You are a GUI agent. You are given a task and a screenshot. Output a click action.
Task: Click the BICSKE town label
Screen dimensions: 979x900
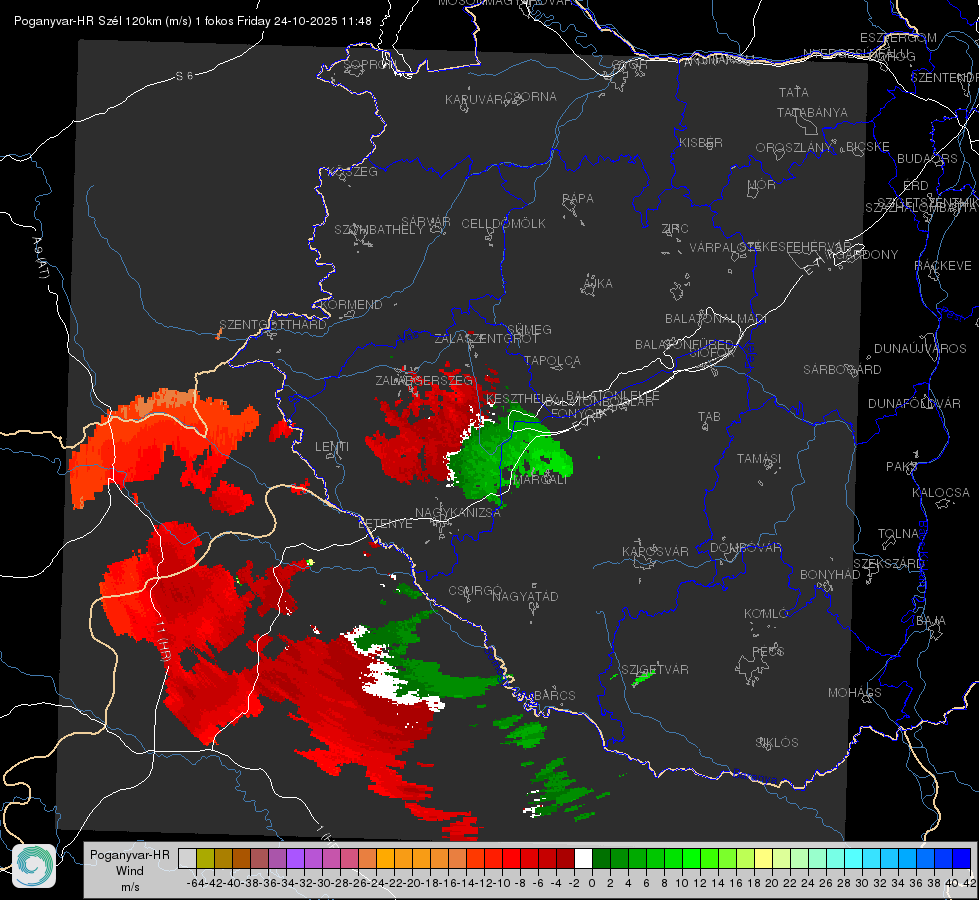click(x=868, y=147)
